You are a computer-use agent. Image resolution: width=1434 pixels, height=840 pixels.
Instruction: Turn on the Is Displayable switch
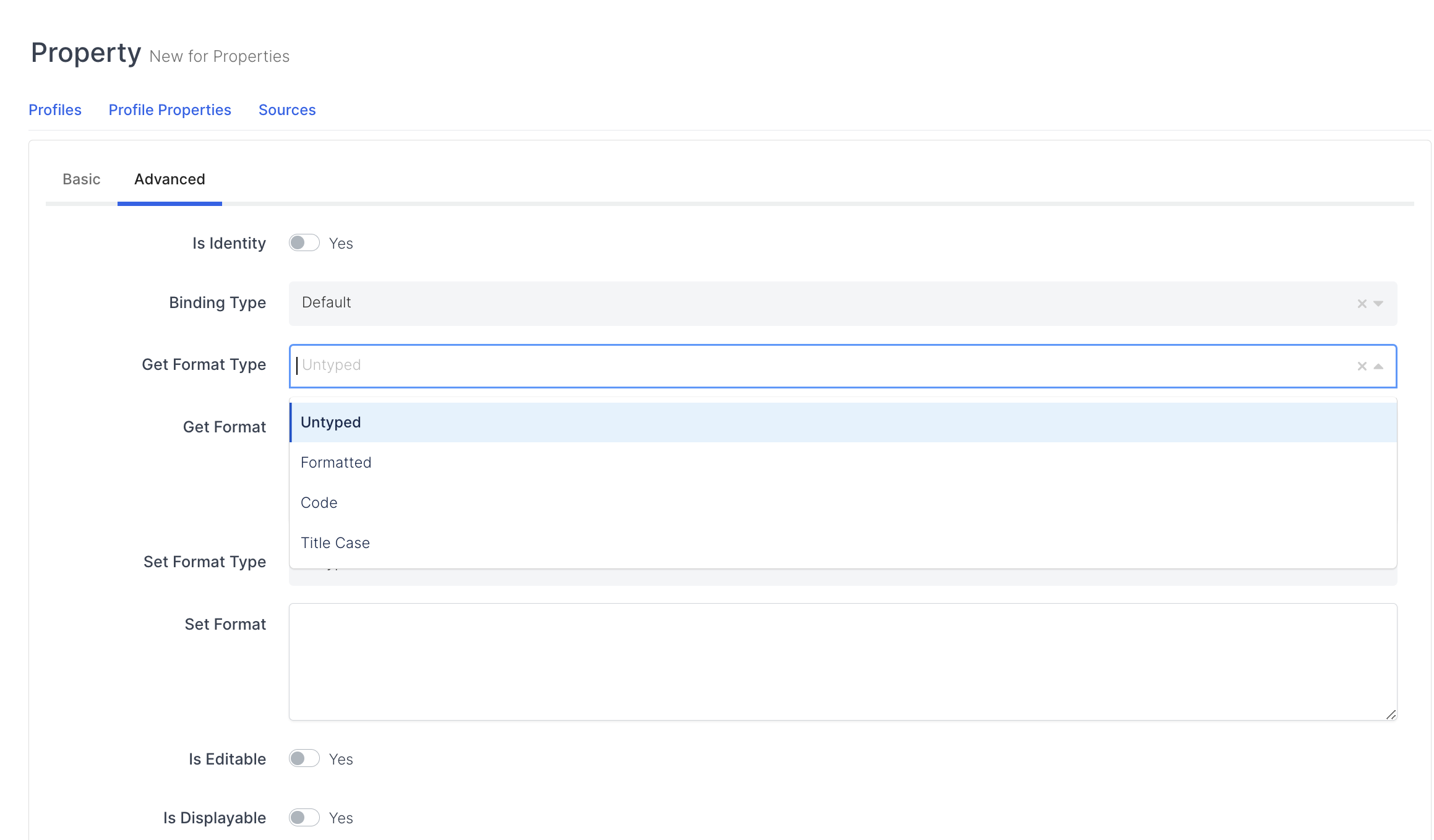point(304,818)
